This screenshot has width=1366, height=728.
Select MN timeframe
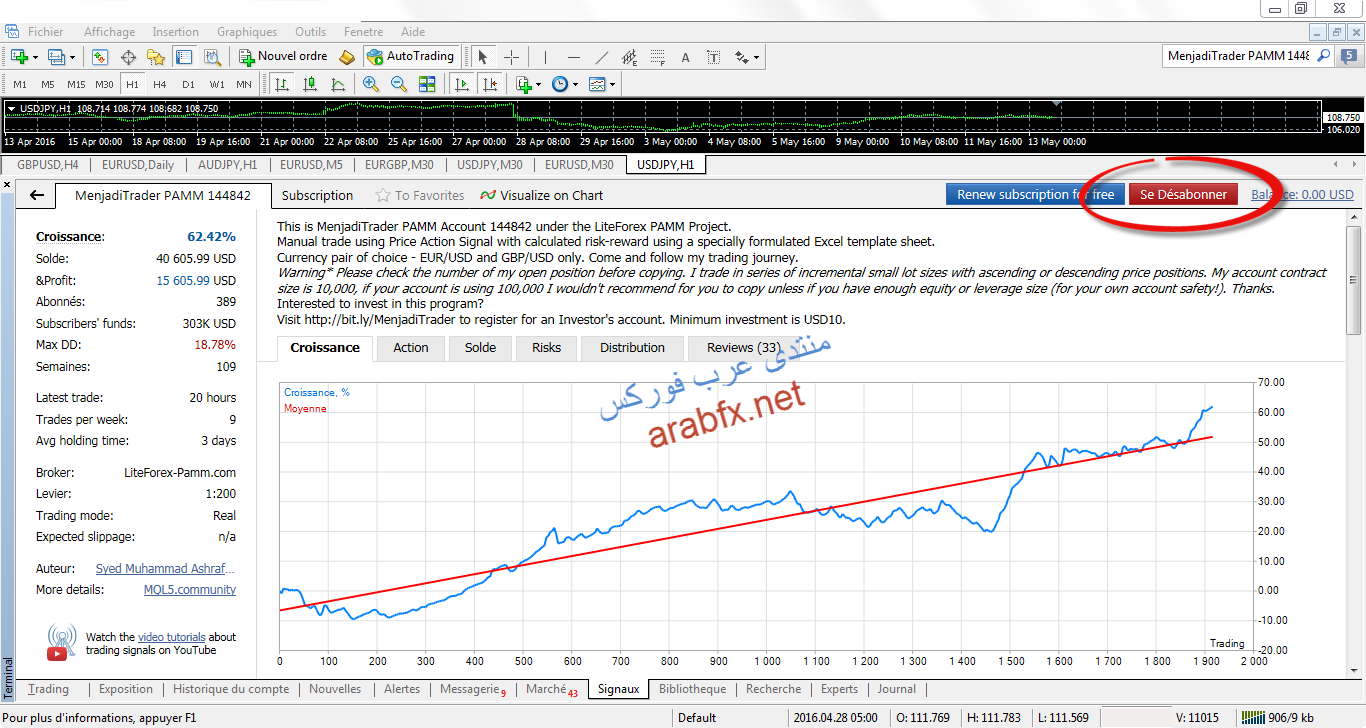[x=244, y=84]
